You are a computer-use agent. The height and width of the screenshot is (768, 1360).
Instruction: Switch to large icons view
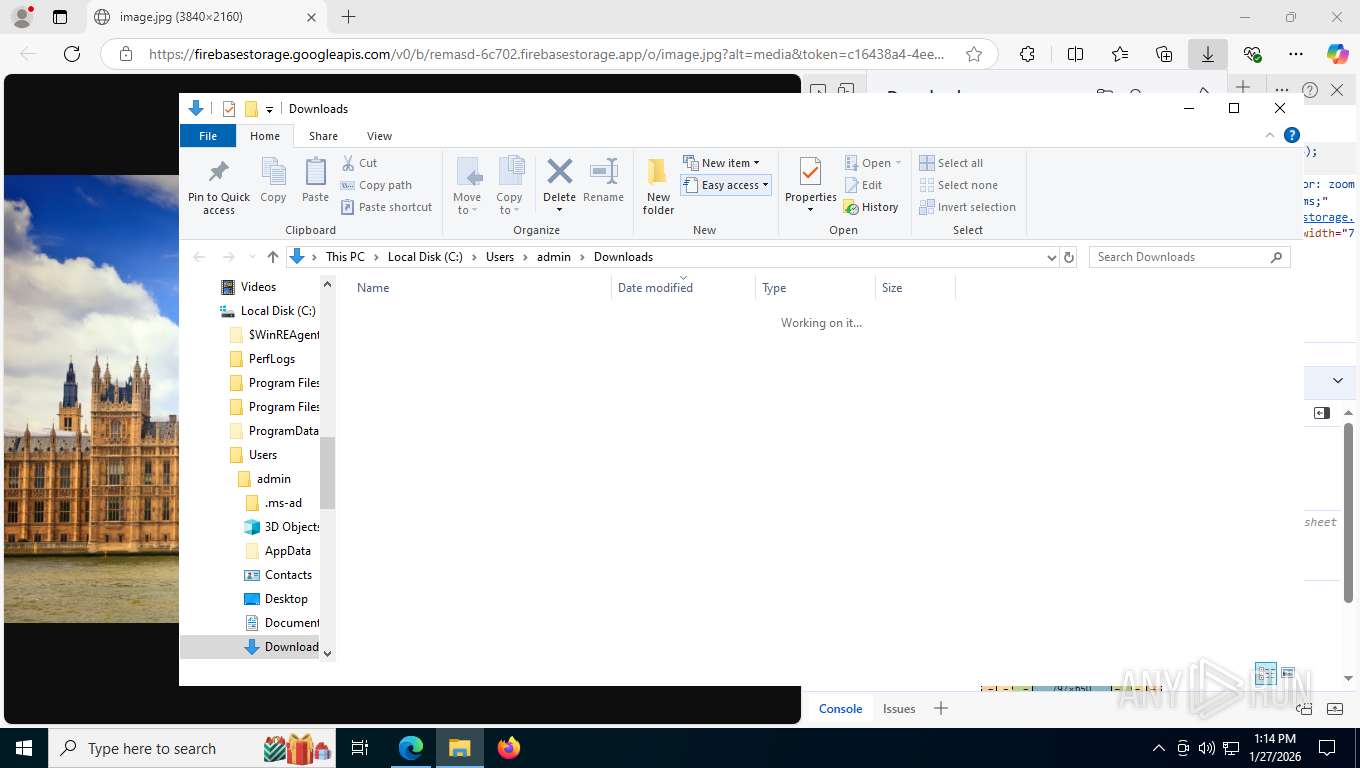(x=1287, y=673)
